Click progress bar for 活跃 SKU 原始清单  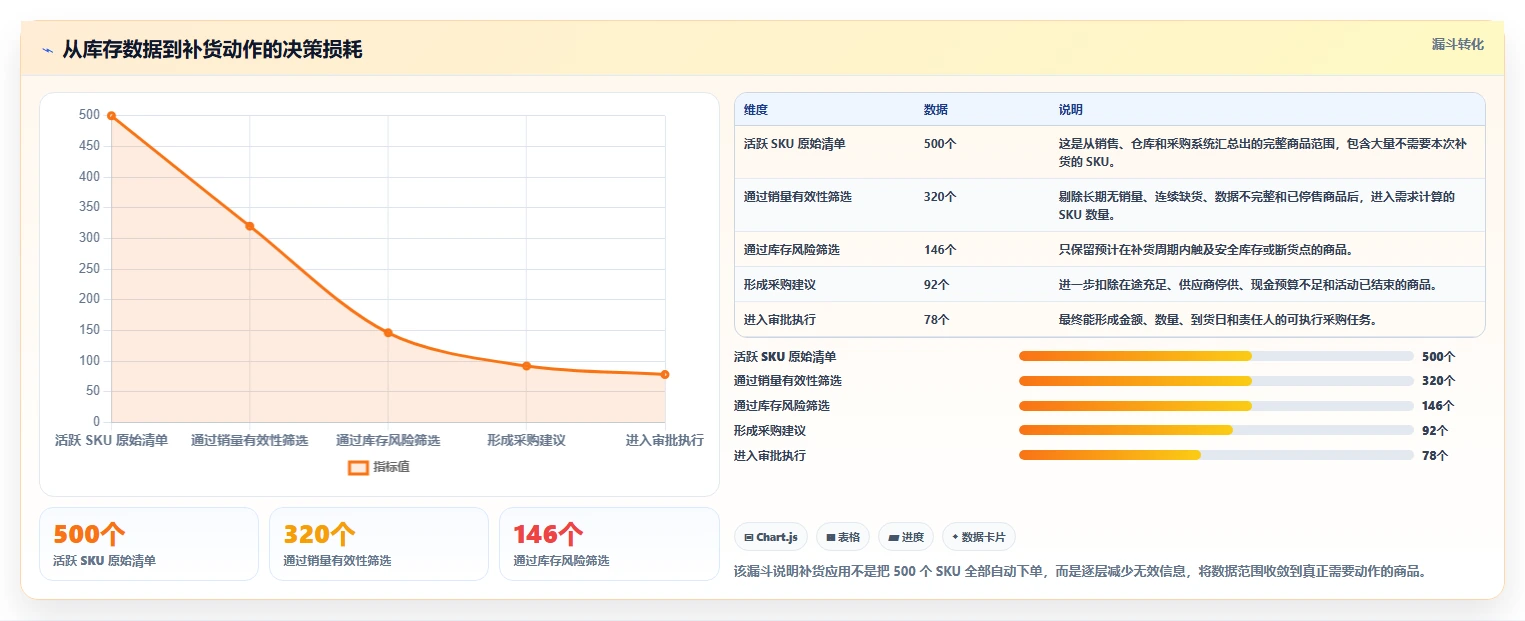1216,356
